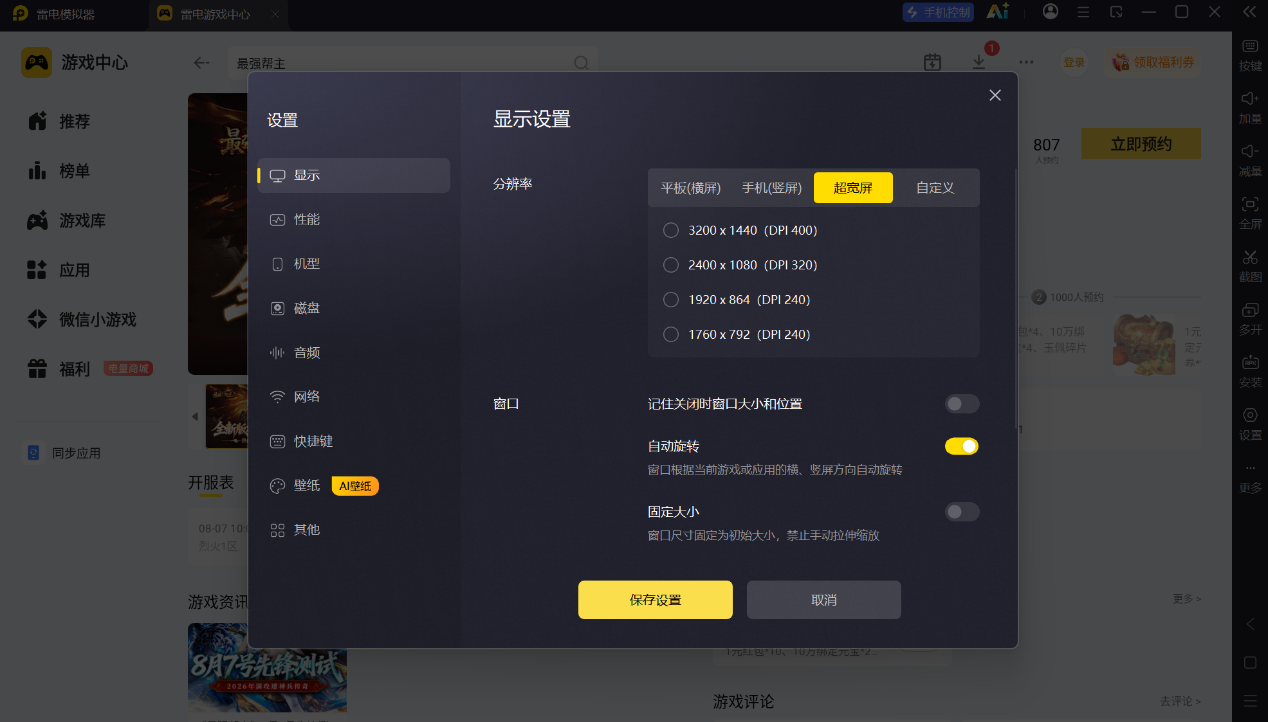Open the title bar hamburger menu
1268x722 pixels.
[x=1083, y=12]
